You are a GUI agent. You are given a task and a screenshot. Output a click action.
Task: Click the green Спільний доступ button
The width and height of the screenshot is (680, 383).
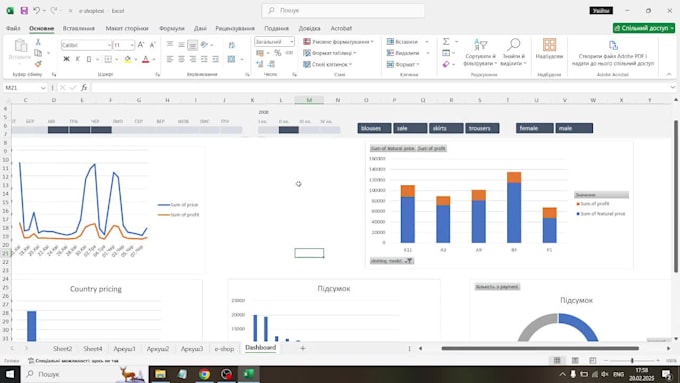pyautogui.click(x=644, y=28)
